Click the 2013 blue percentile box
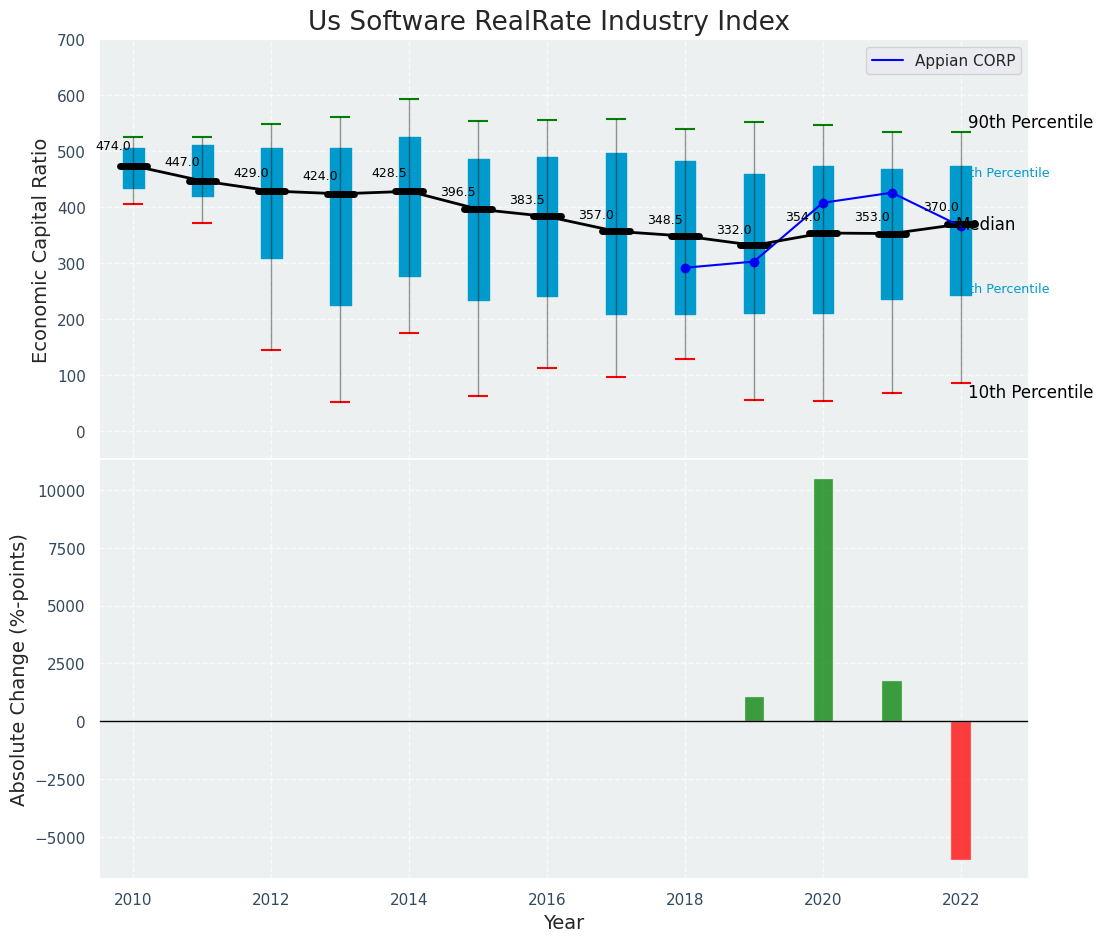Screen dimensions: 1103x942 click(340, 227)
